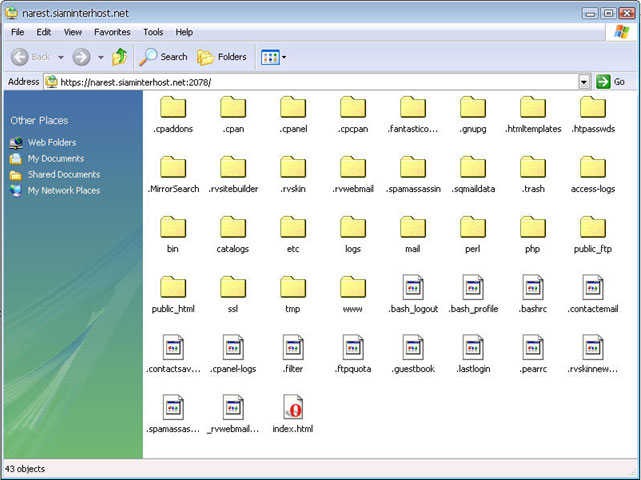Open the address bar dropdown arrow
The width and height of the screenshot is (641, 480).
[584, 82]
